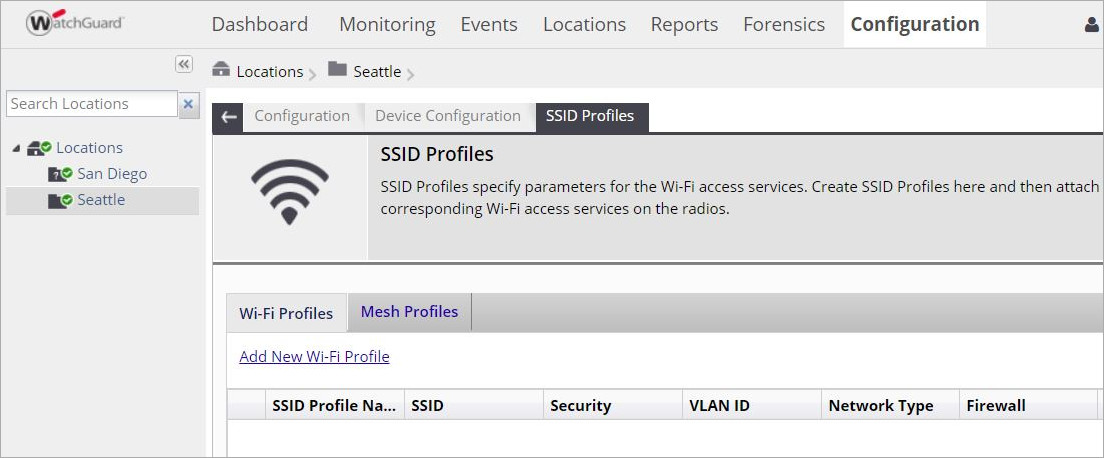Collapse the locations sidebar panel
The height and width of the screenshot is (458, 1104).
(184, 64)
